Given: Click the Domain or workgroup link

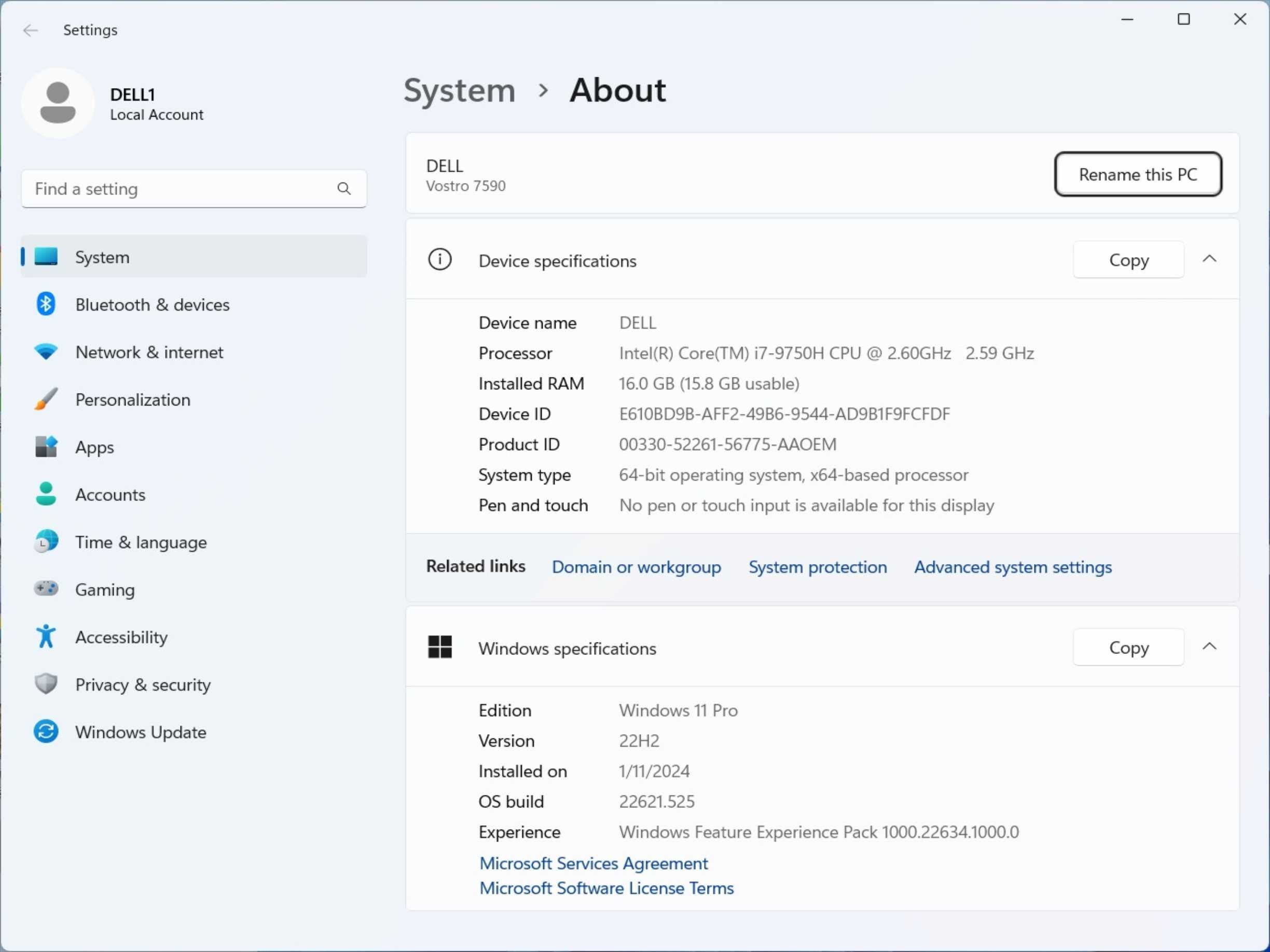Looking at the screenshot, I should click(x=636, y=567).
